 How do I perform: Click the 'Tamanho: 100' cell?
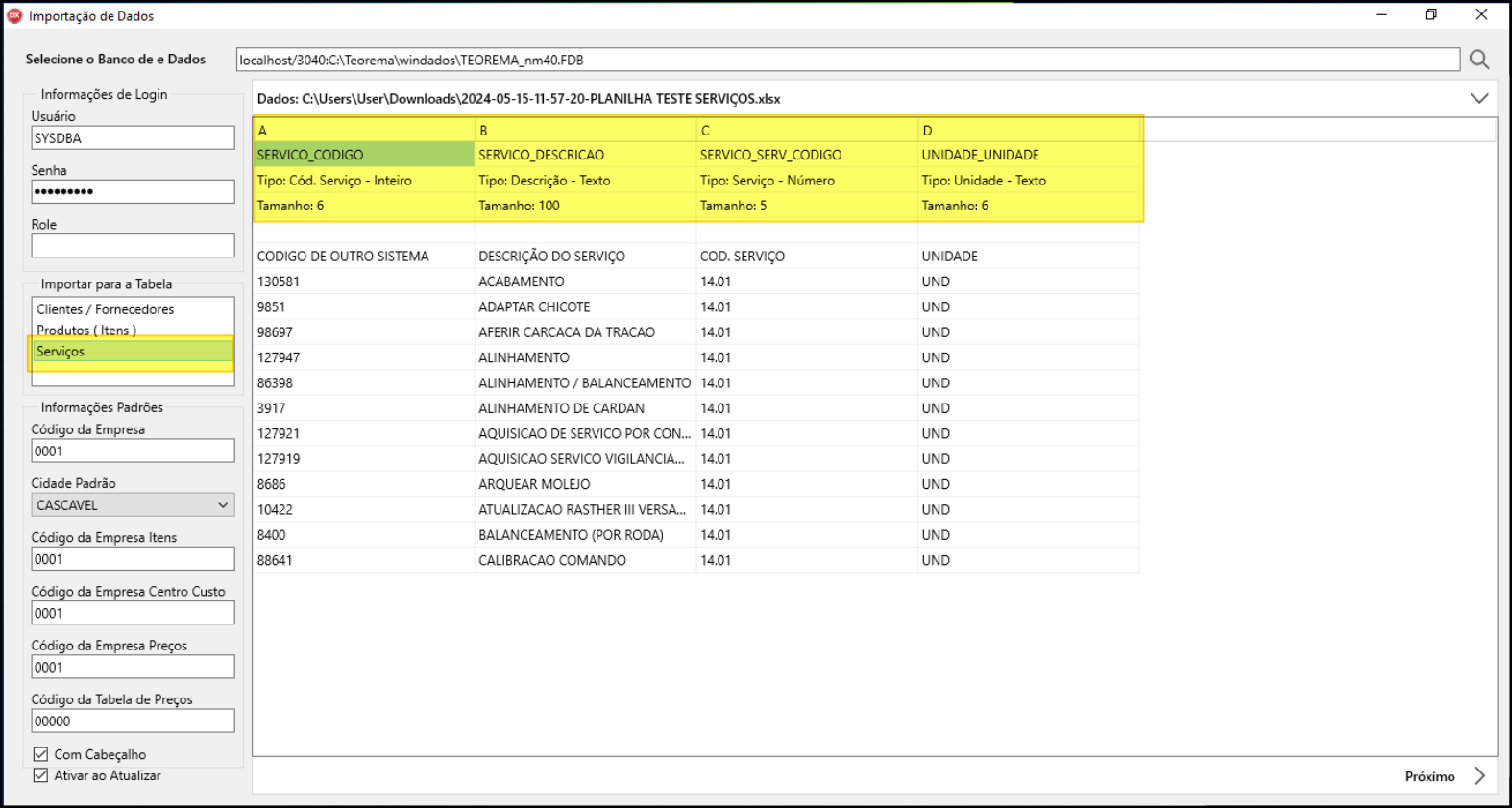pos(585,206)
